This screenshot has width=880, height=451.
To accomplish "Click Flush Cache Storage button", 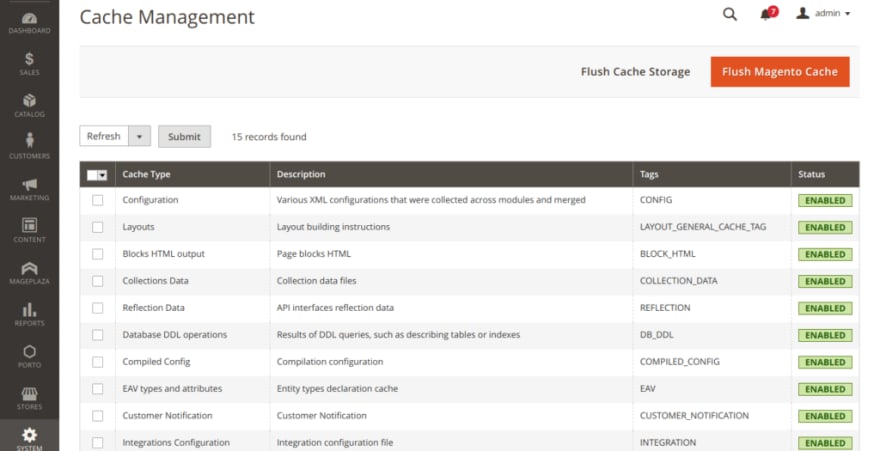I will point(635,72).
